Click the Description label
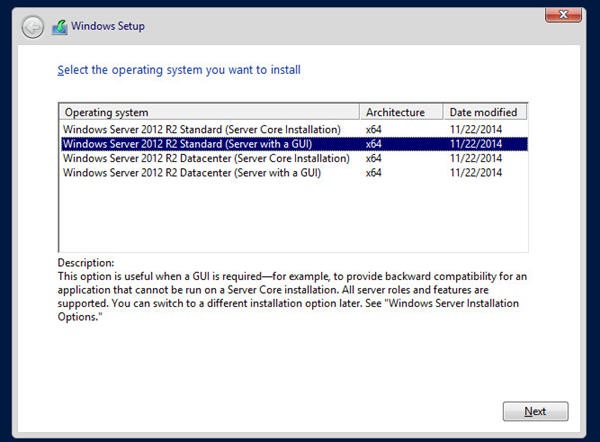Viewport: 600px width, 442px height. [86, 263]
